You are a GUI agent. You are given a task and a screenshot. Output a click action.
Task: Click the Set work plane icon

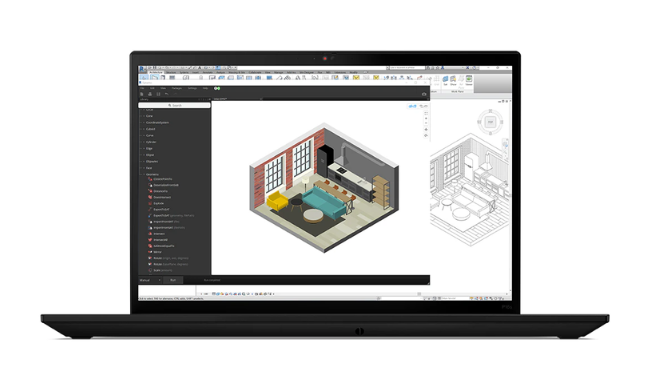pyautogui.click(x=446, y=79)
